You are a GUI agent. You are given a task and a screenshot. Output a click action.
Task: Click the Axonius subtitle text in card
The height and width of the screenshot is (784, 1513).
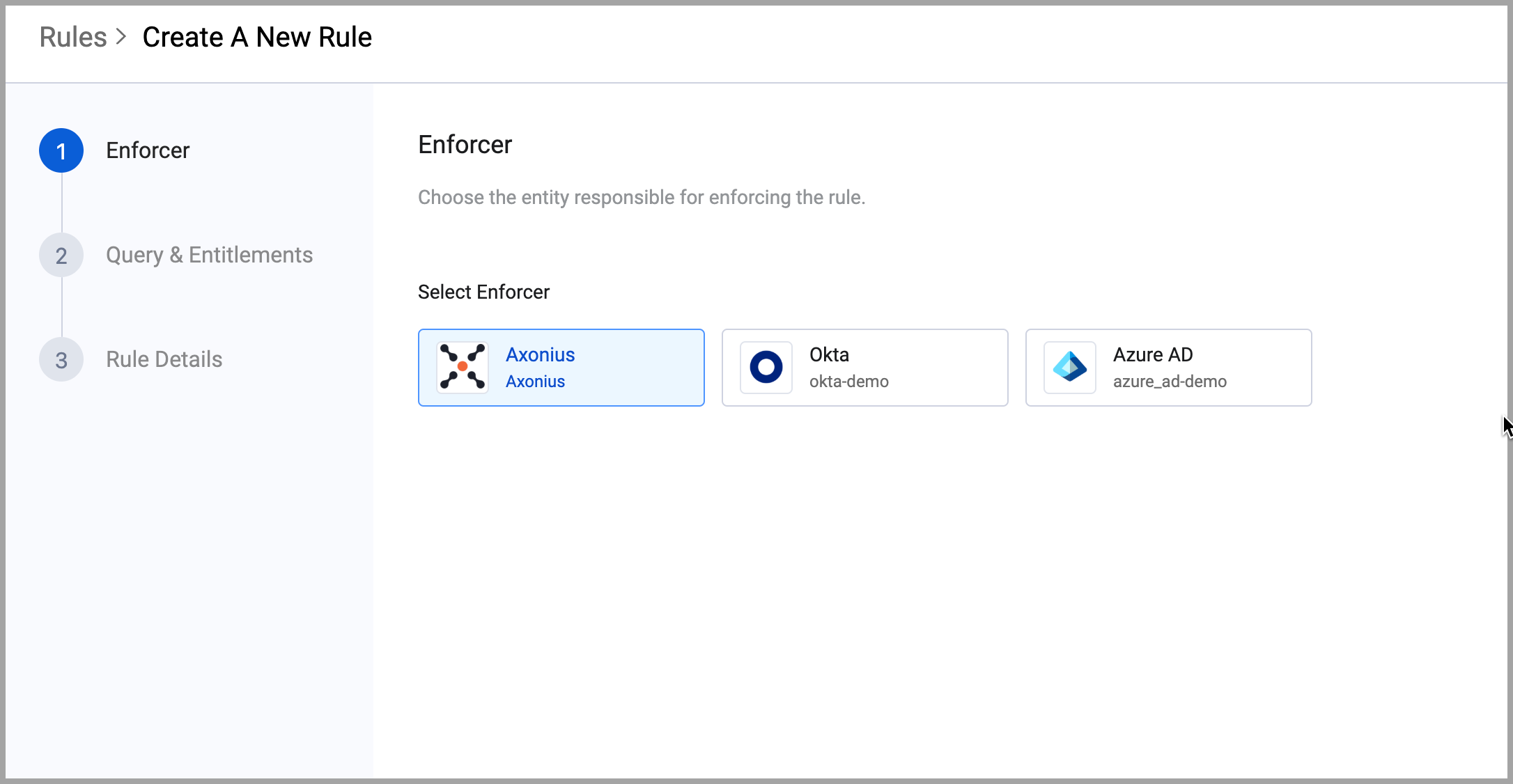click(x=535, y=382)
